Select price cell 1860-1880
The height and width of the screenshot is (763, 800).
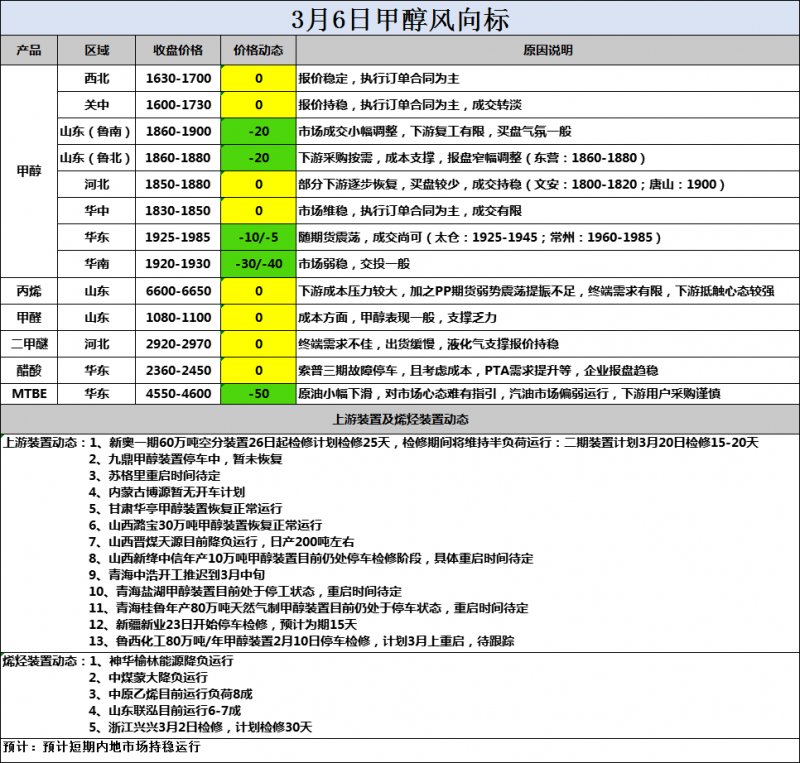(x=178, y=158)
